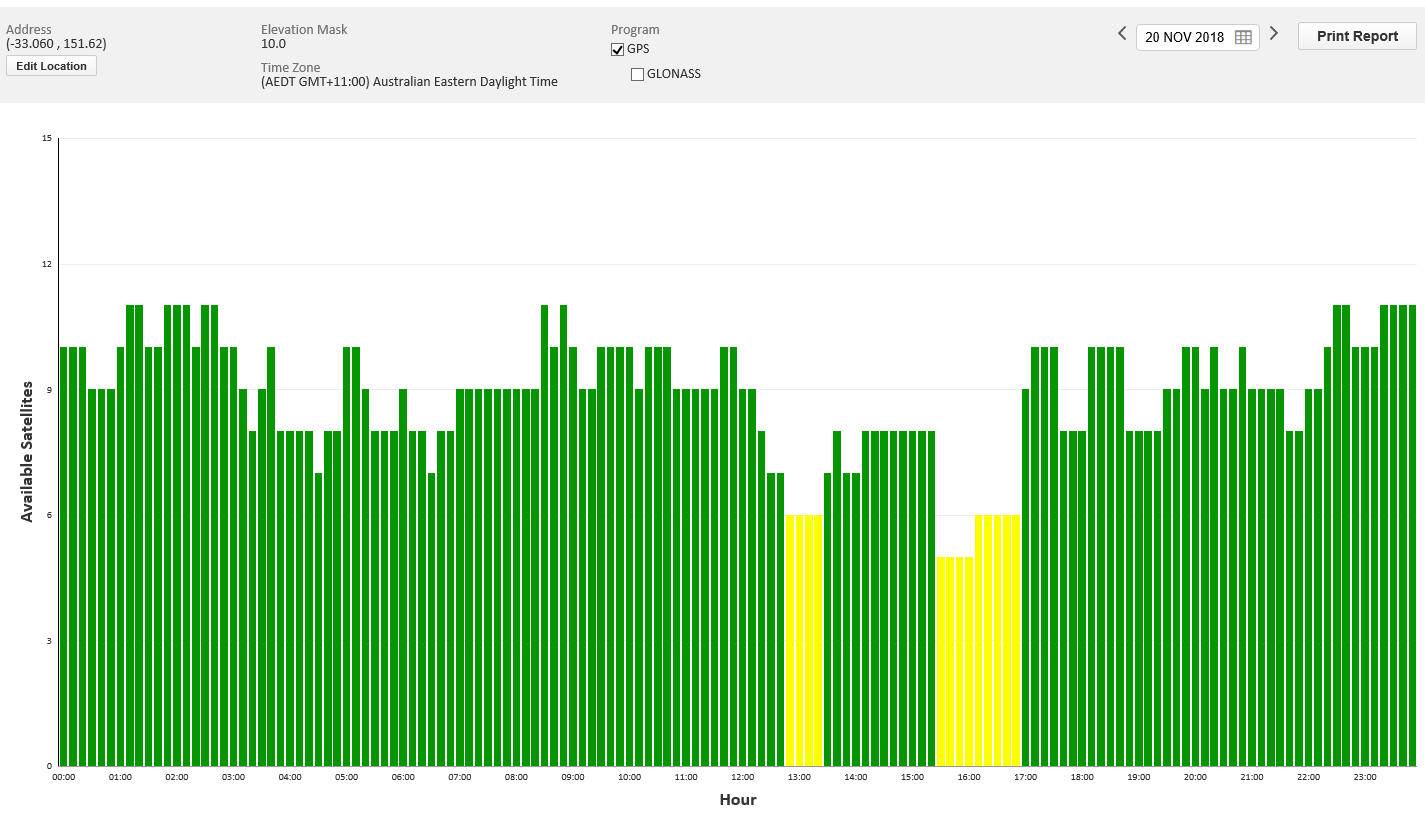The image size is (1425, 824).
Task: Enable the GLONASS program checkbox
Action: point(637,74)
